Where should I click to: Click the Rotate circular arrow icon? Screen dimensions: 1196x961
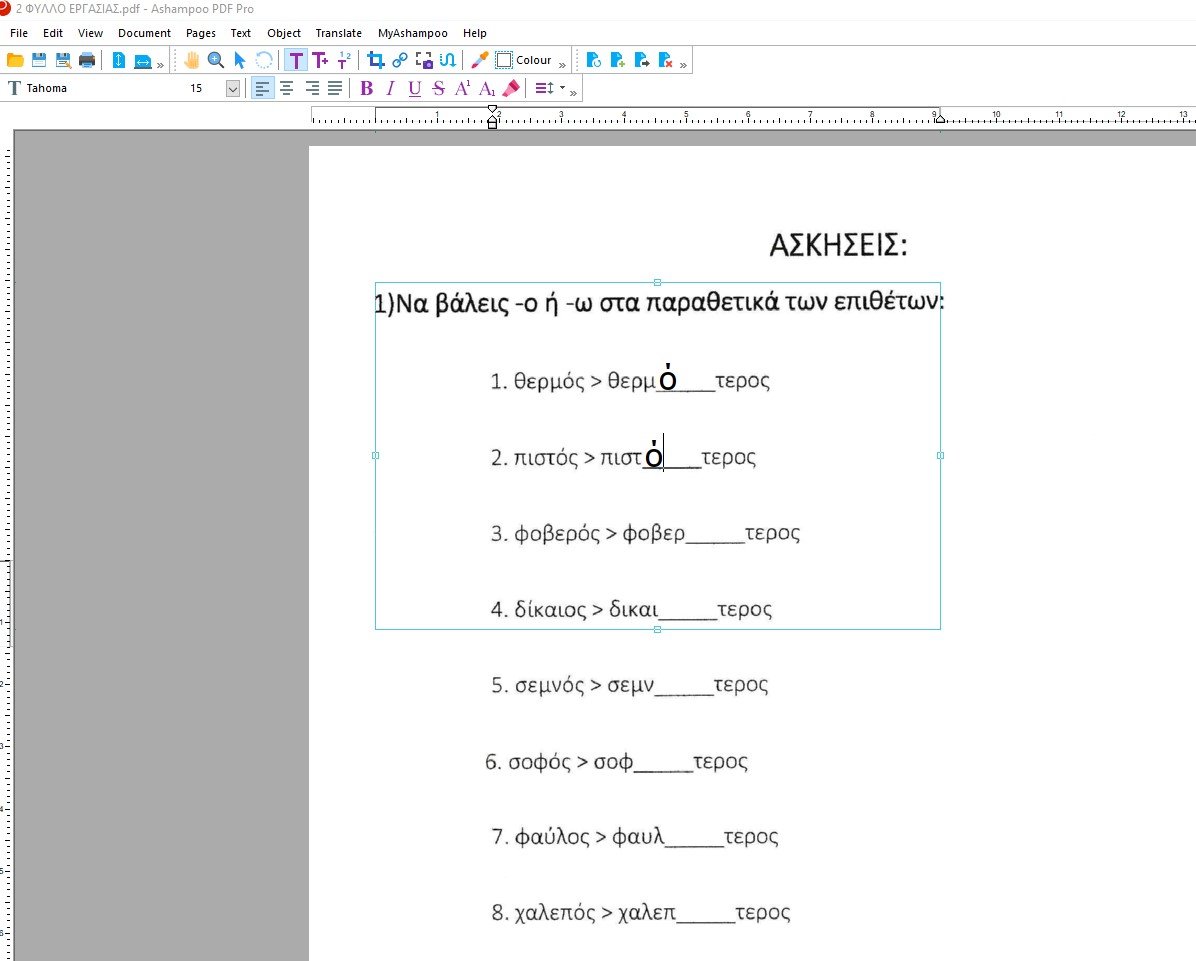click(264, 60)
